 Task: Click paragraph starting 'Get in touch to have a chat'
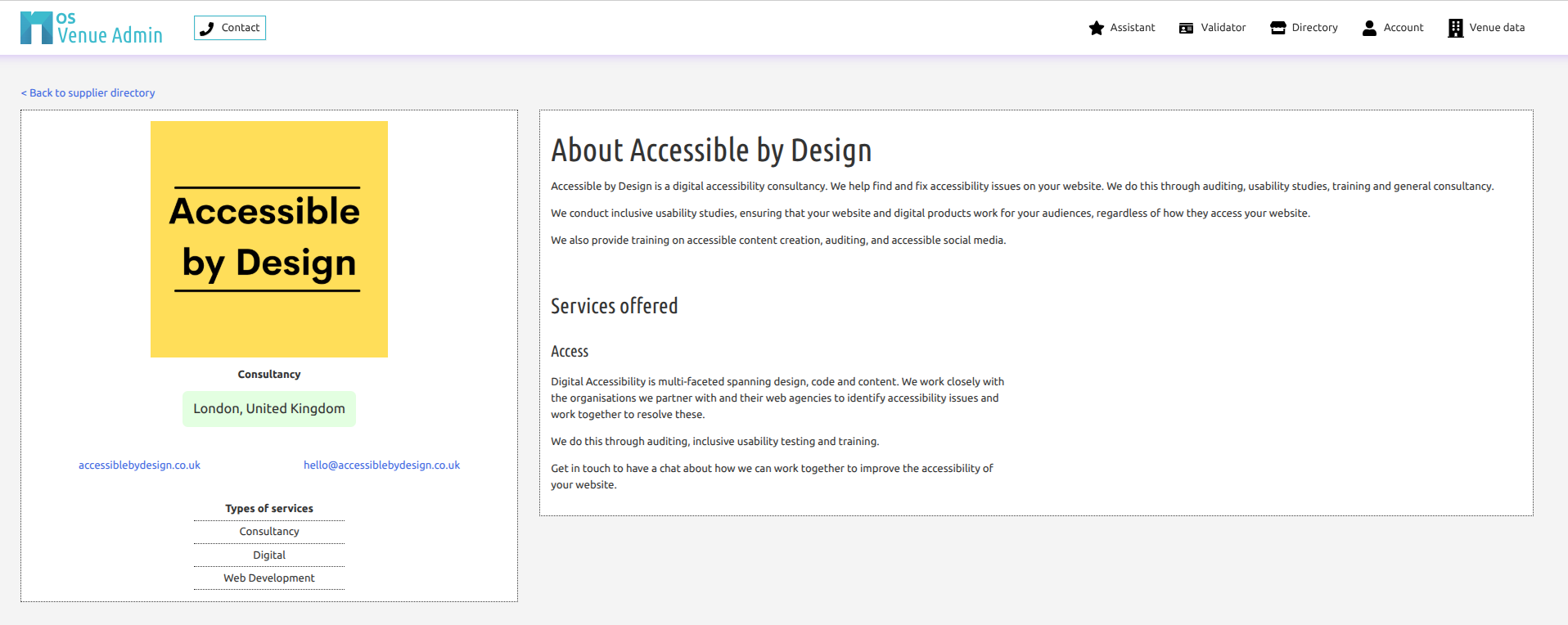pyautogui.click(x=772, y=477)
